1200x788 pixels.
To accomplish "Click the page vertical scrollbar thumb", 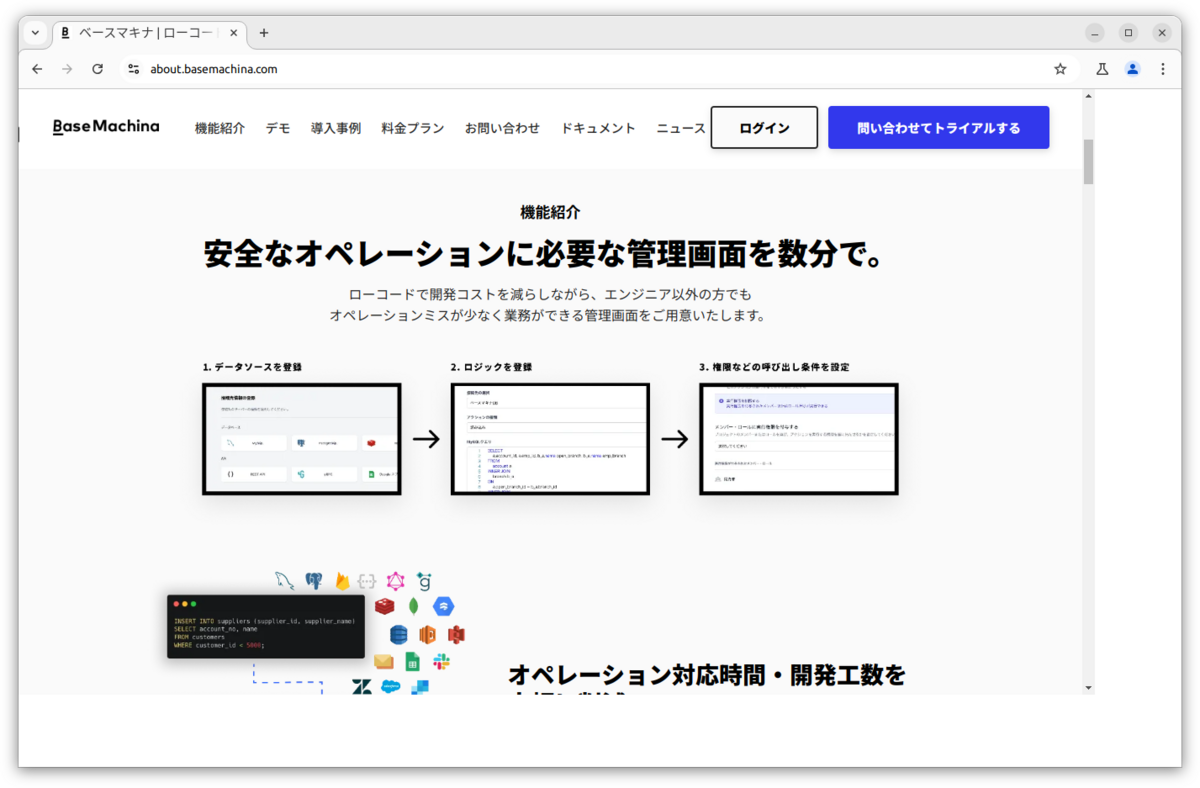I will [1088, 161].
